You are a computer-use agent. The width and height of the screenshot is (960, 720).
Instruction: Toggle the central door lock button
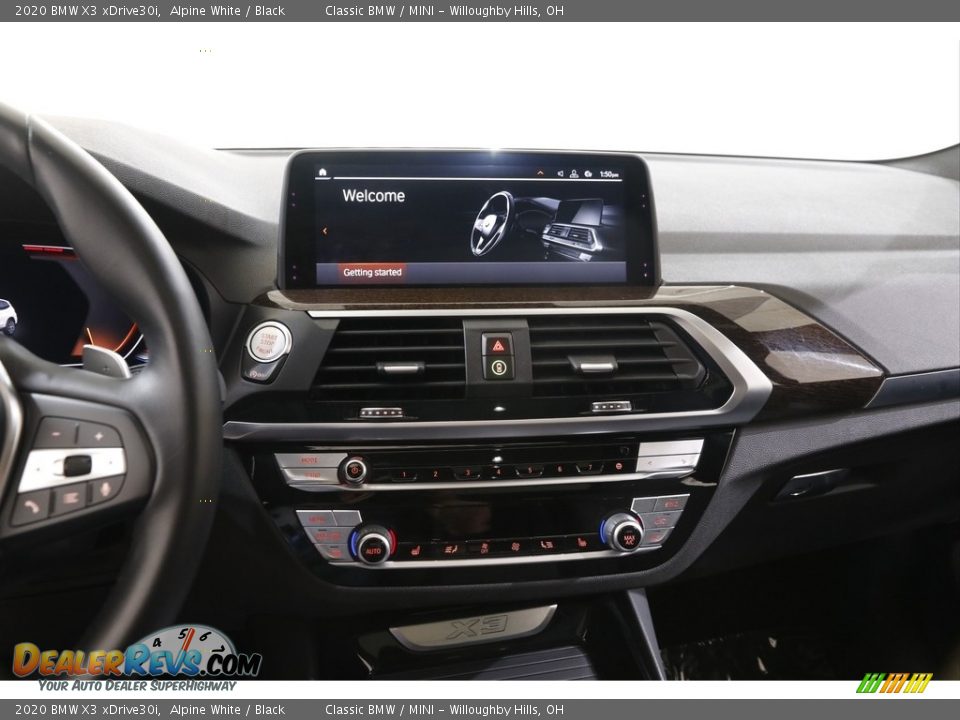pyautogui.click(x=498, y=367)
